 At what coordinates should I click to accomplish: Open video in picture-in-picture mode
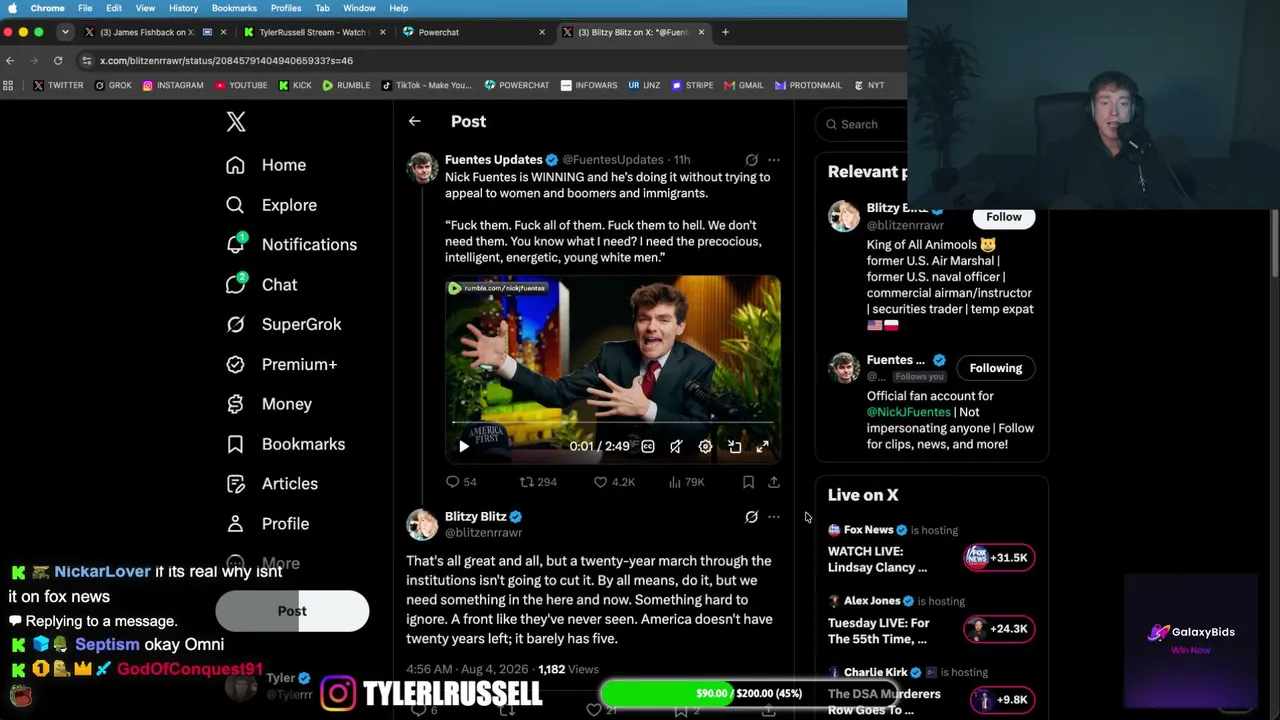coord(734,447)
